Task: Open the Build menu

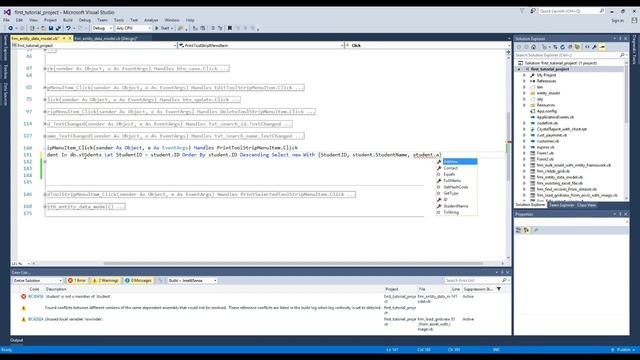Action: click(x=68, y=20)
